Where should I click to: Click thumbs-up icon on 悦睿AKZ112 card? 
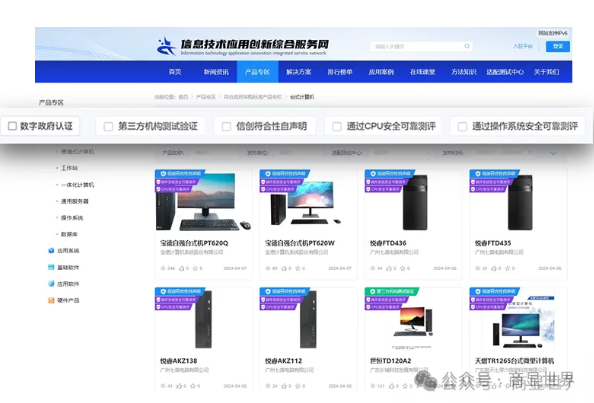point(284,386)
